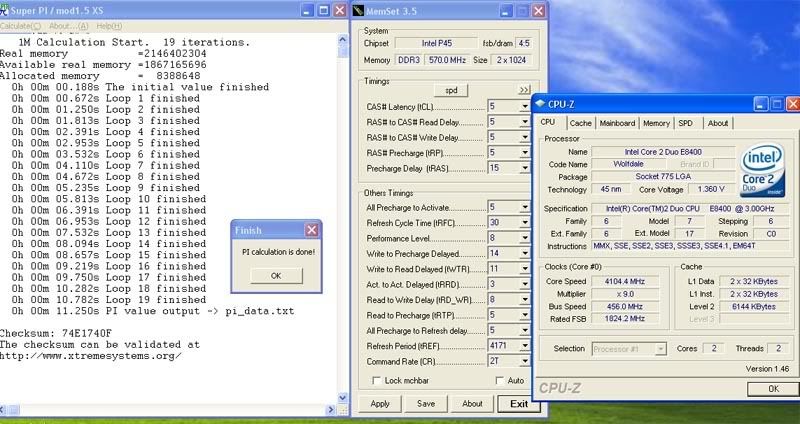Screen dimensions: 800x424
Task: Click the Save button in MemSet
Action: click(426, 404)
